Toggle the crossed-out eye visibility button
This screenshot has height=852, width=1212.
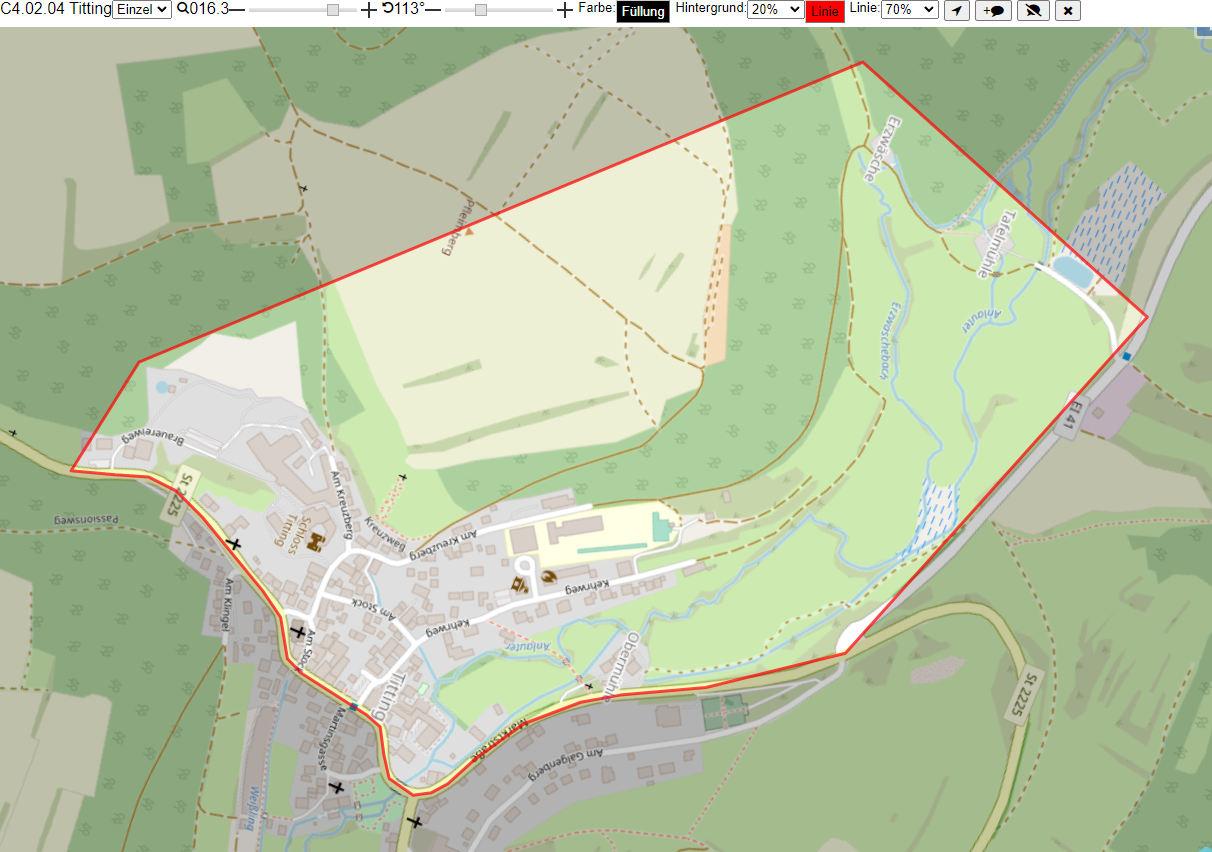[1033, 10]
